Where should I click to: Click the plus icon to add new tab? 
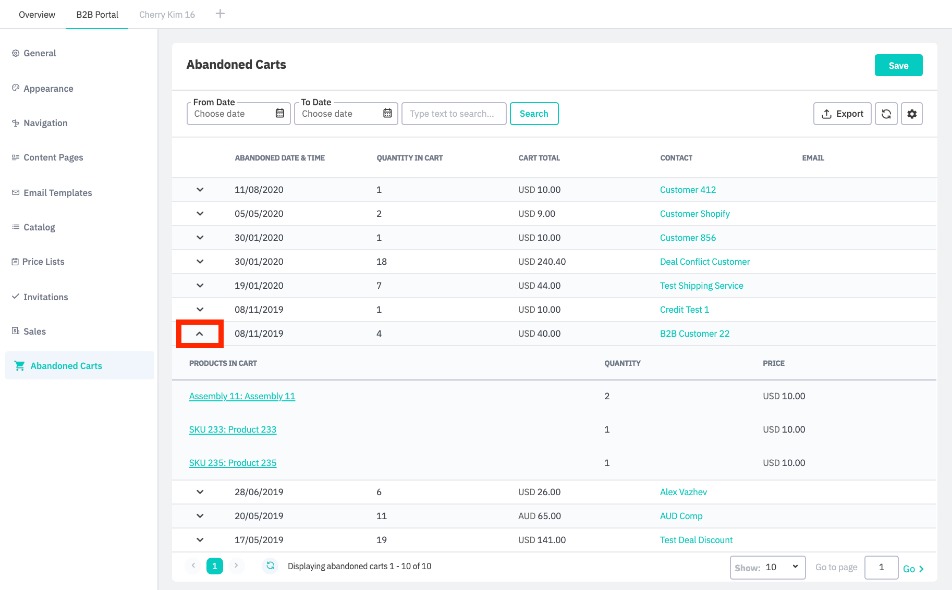(220, 14)
